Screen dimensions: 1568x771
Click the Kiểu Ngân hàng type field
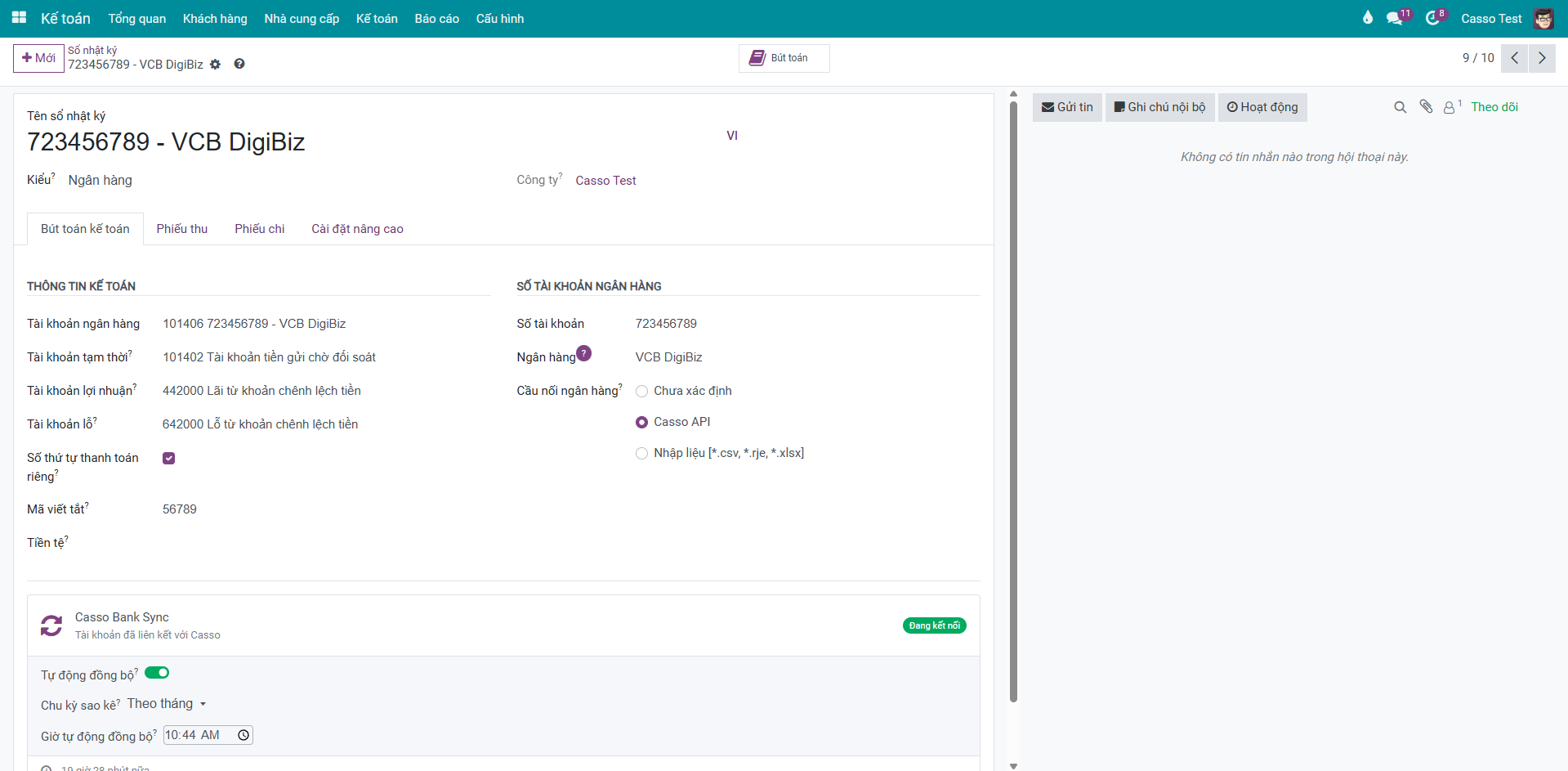coord(101,180)
